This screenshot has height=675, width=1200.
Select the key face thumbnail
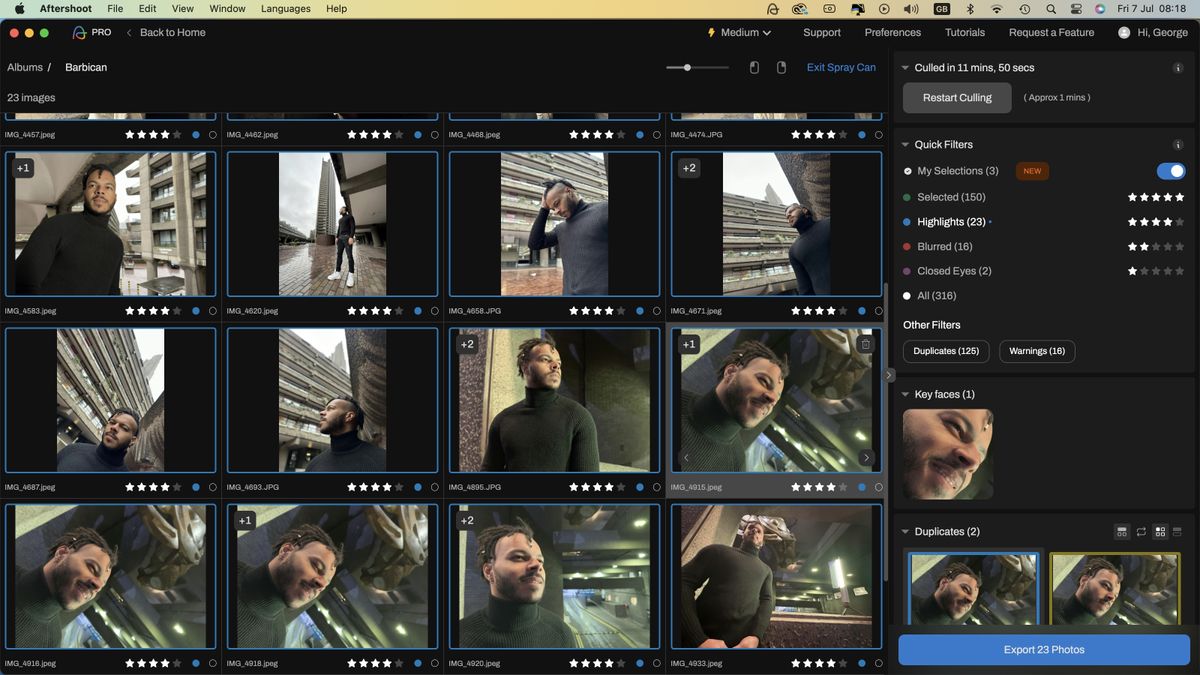[948, 453]
